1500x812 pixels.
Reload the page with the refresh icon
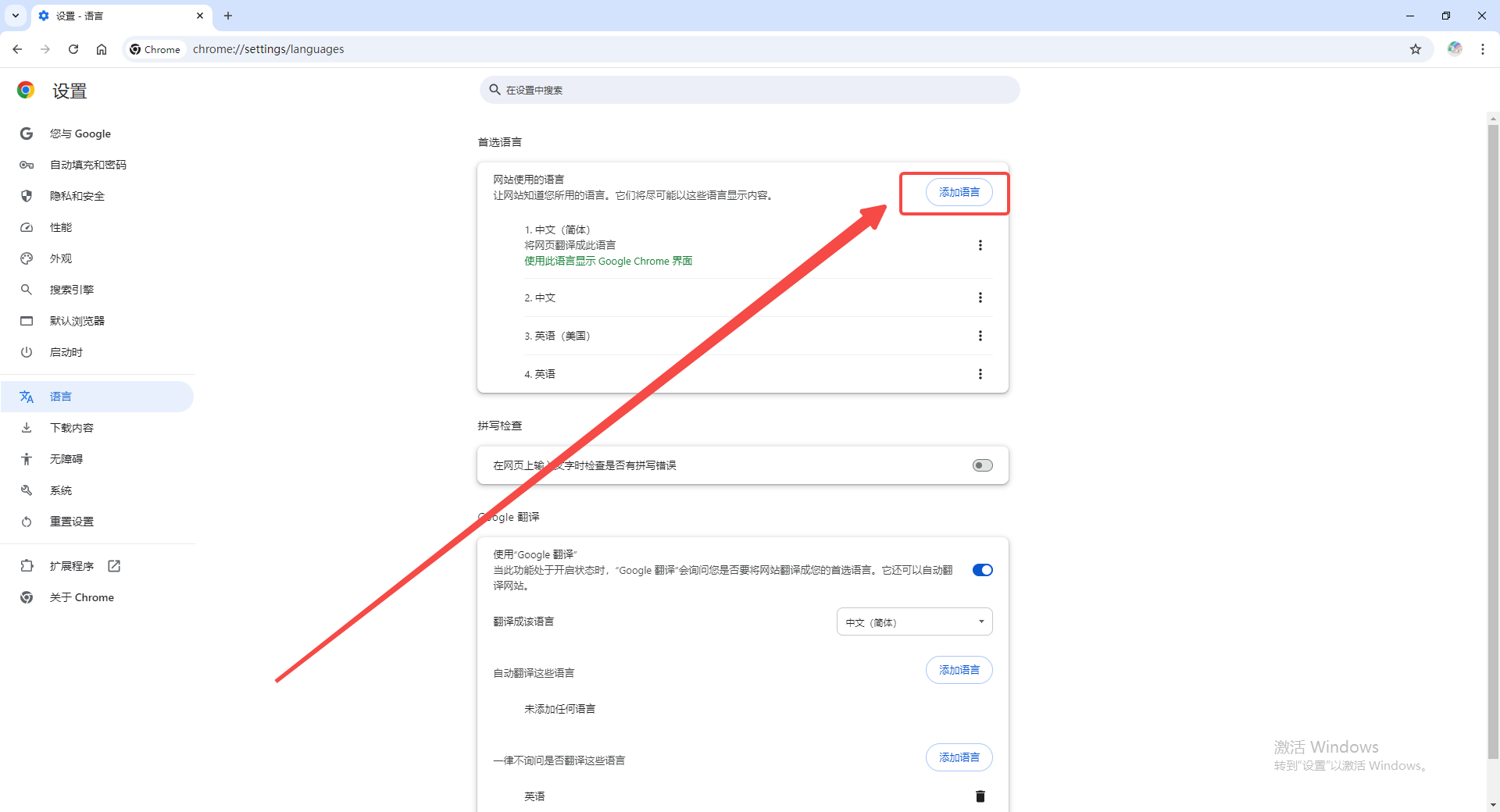tap(73, 49)
